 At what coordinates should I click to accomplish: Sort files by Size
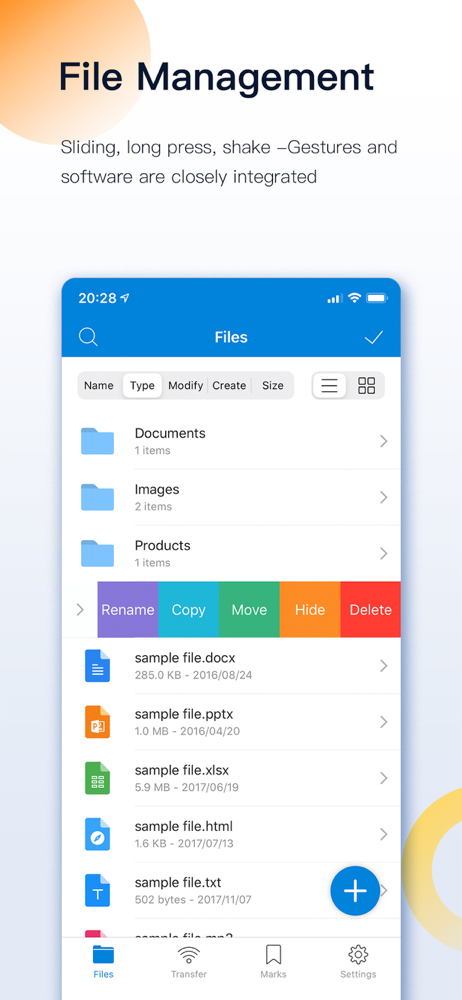pos(272,385)
